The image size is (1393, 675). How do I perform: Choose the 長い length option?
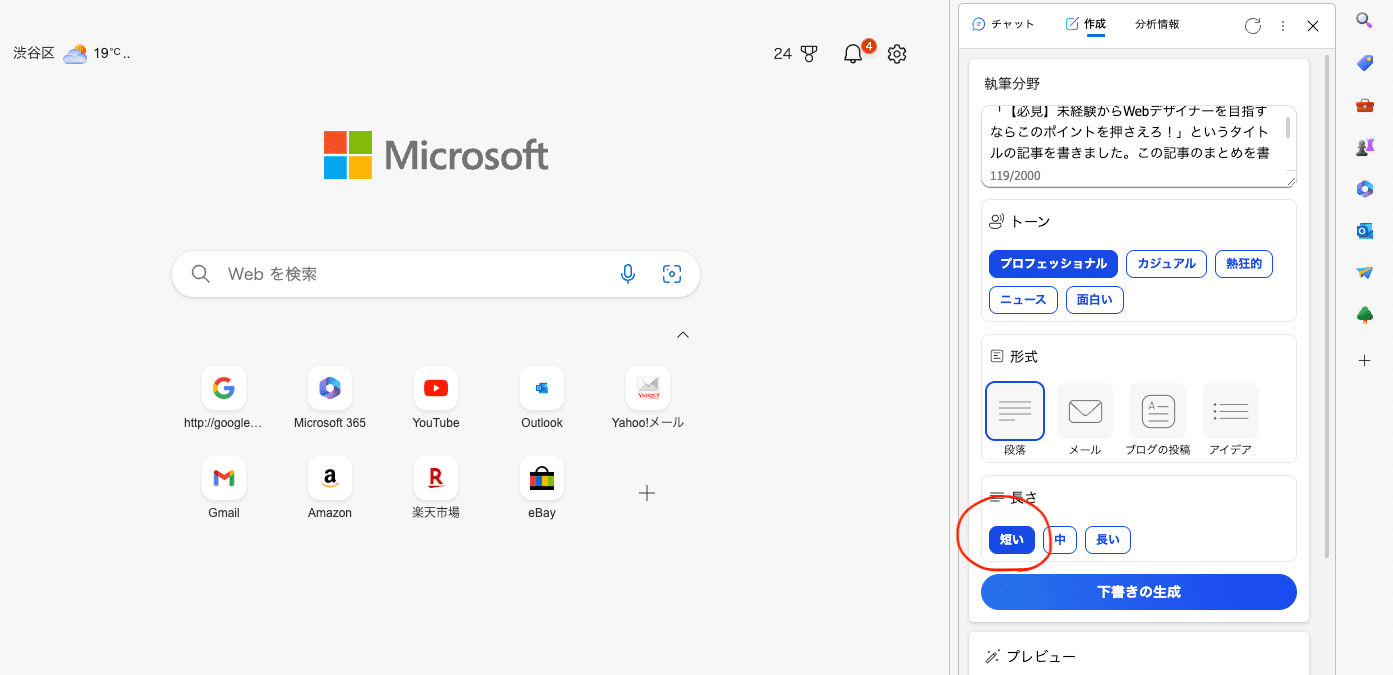click(x=1108, y=540)
